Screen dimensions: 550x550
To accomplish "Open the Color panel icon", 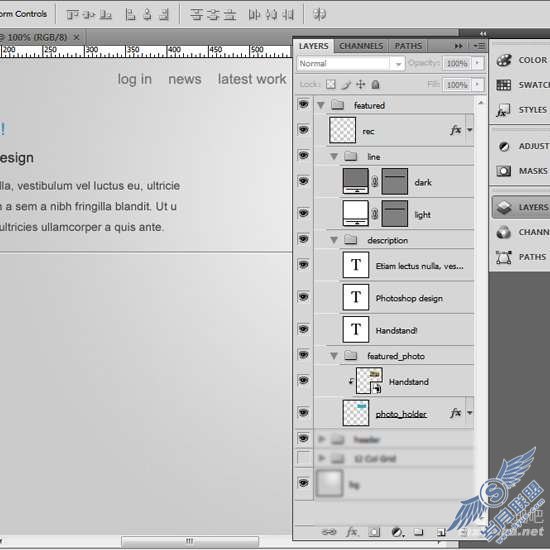I will (504, 60).
